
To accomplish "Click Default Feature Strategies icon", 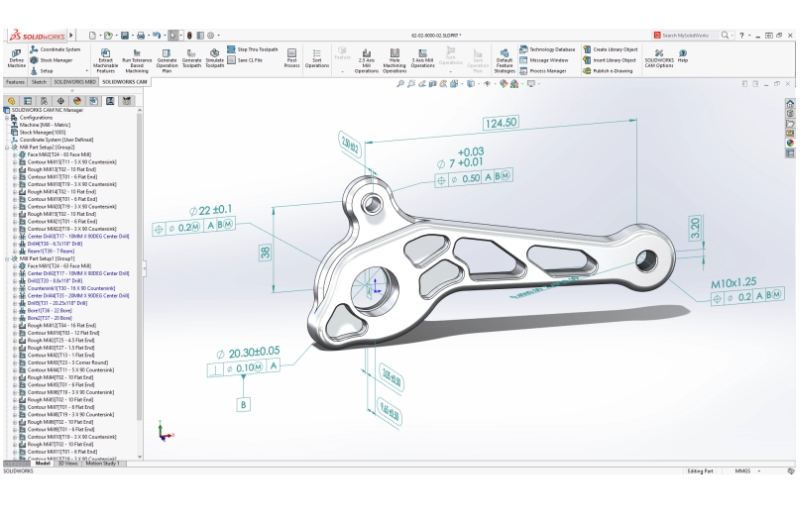I will click(504, 55).
